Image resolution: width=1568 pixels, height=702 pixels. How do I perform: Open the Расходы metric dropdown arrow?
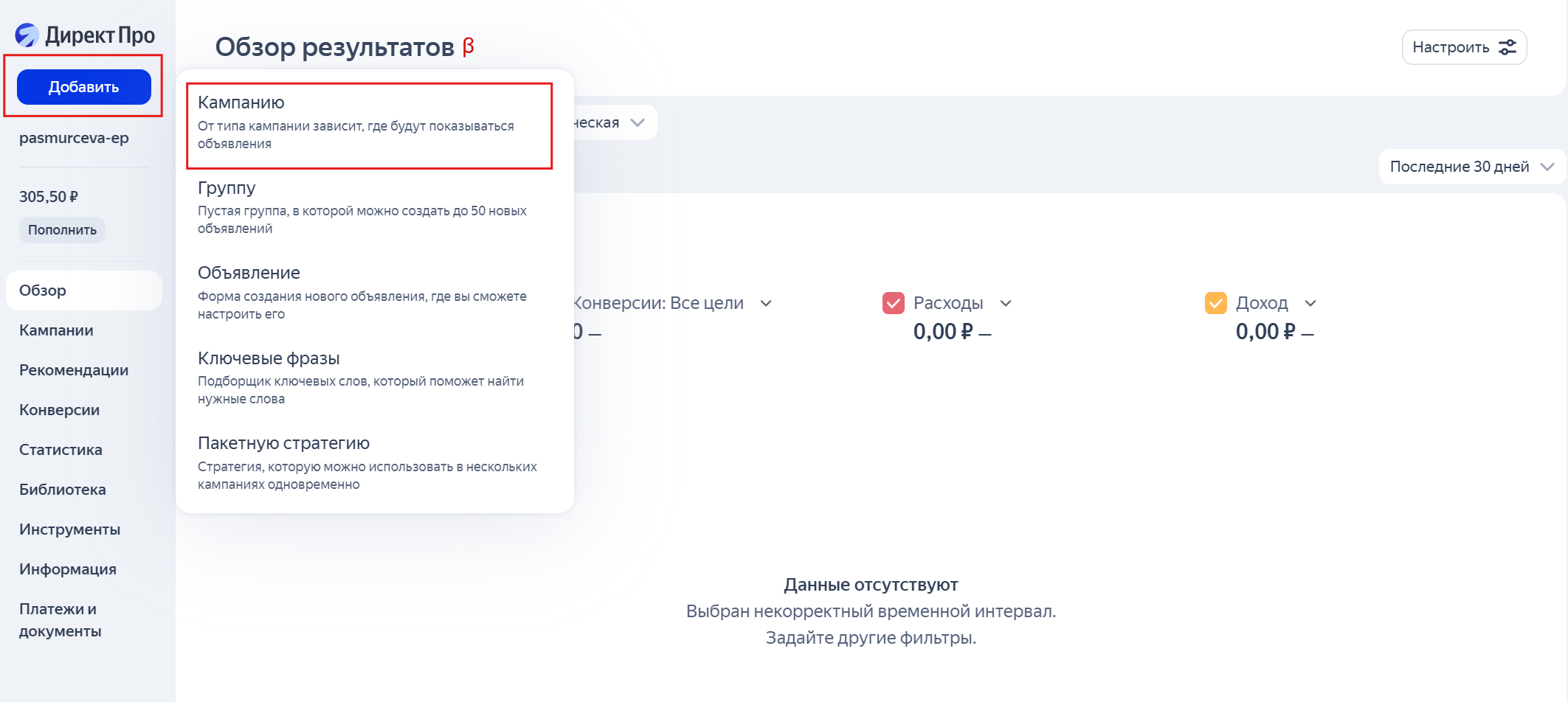[1006, 303]
